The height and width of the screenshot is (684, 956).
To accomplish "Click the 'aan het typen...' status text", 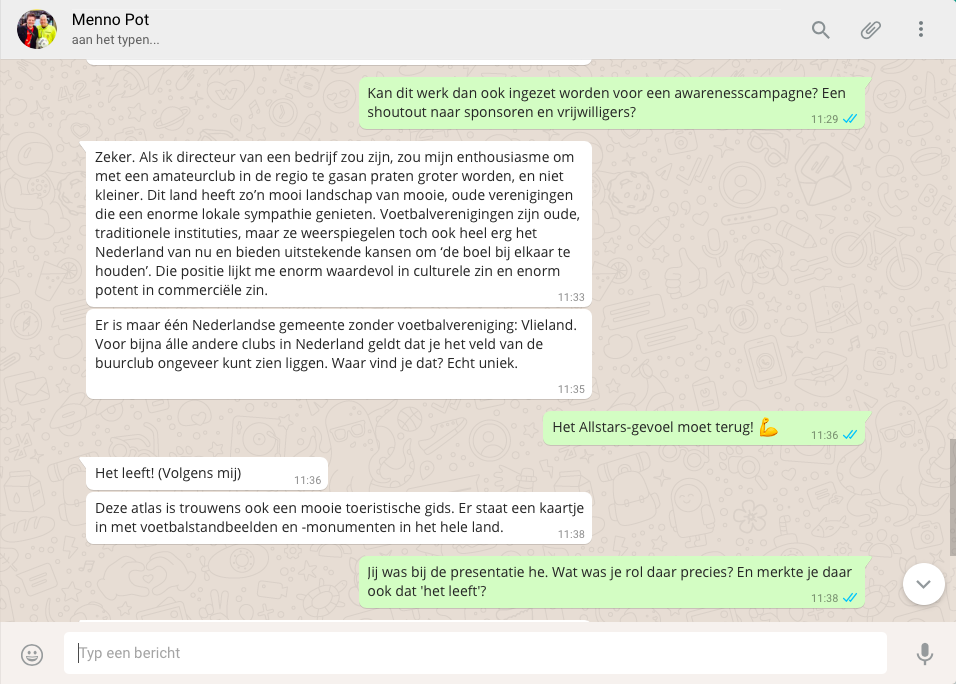I will pos(115,40).
